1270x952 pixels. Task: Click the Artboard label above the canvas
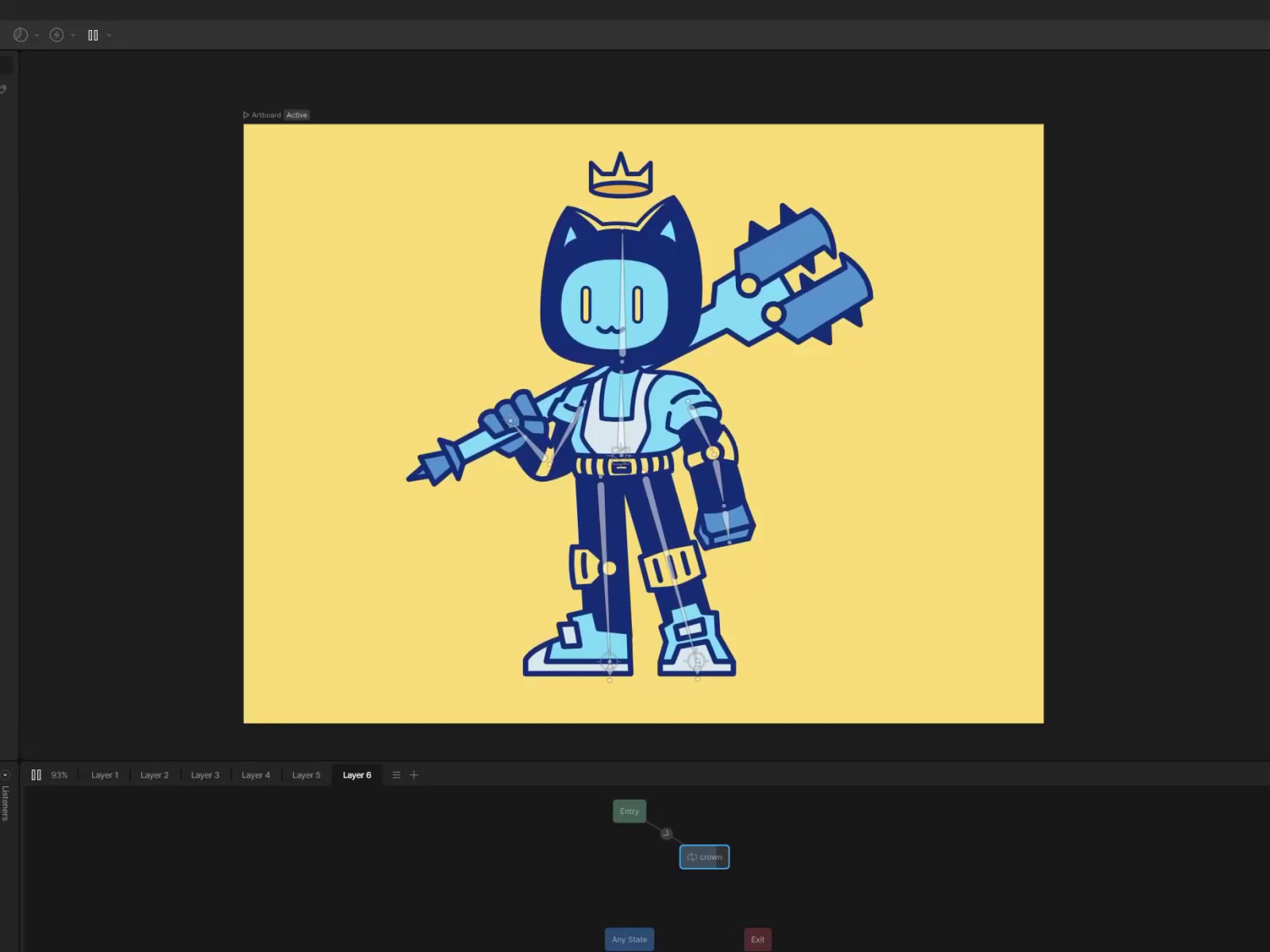[x=265, y=115]
